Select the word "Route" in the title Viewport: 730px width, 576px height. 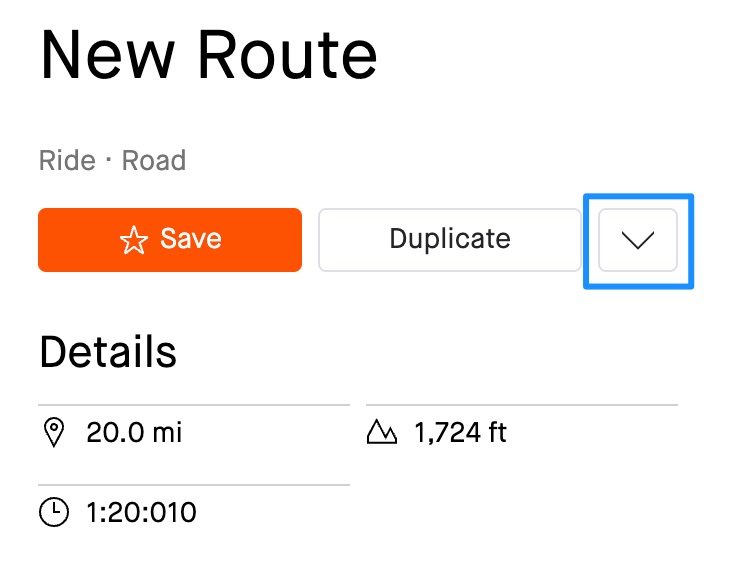(x=287, y=55)
